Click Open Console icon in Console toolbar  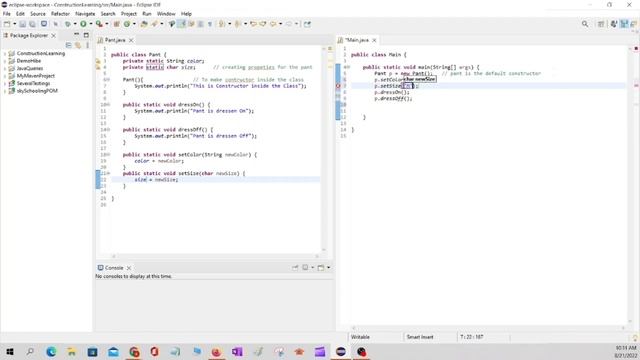(x=321, y=268)
